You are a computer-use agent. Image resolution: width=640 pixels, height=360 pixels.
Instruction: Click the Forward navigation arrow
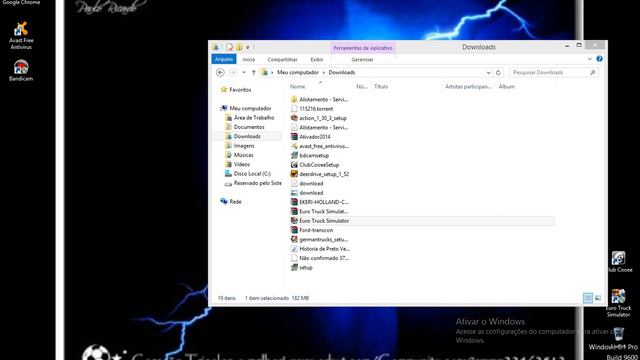pyautogui.click(x=233, y=72)
